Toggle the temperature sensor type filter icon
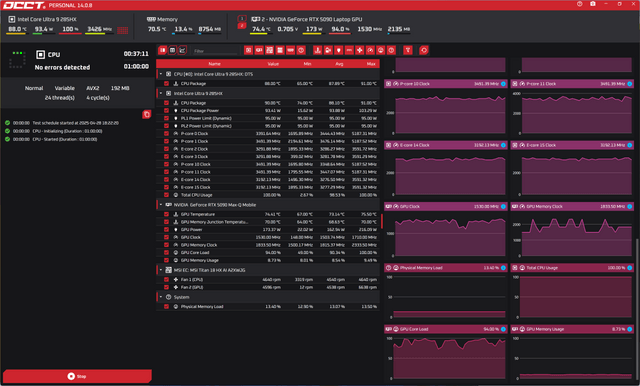Screen dimensions: 640x386 318,50
